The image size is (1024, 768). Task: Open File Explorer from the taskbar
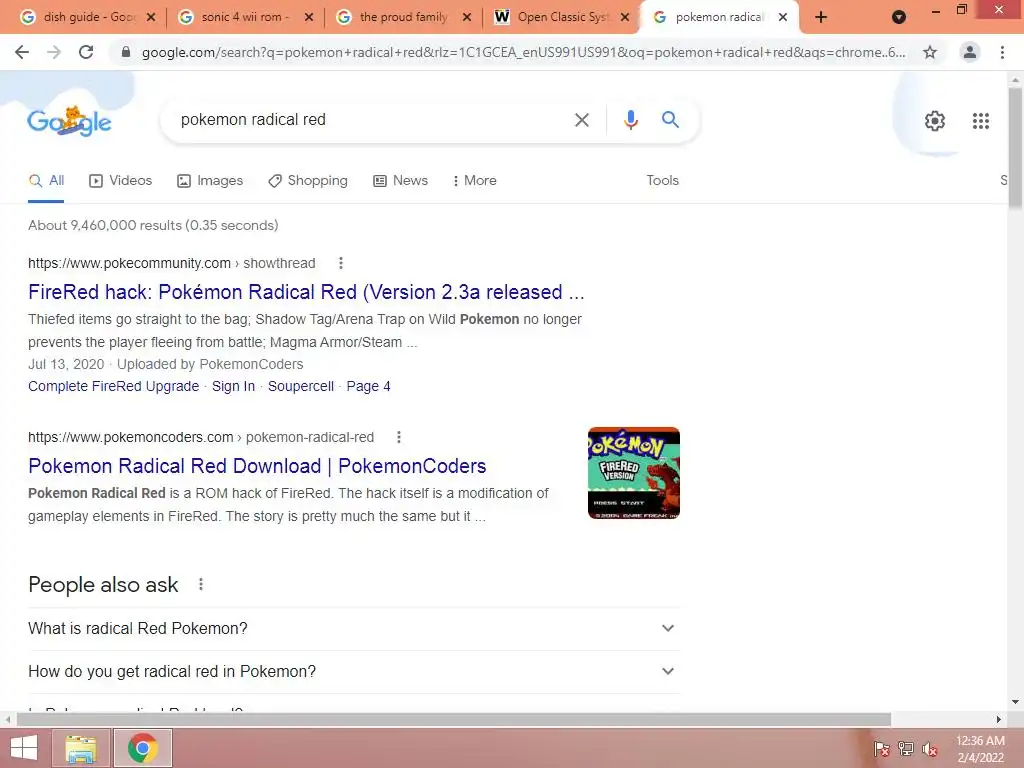(x=80, y=748)
